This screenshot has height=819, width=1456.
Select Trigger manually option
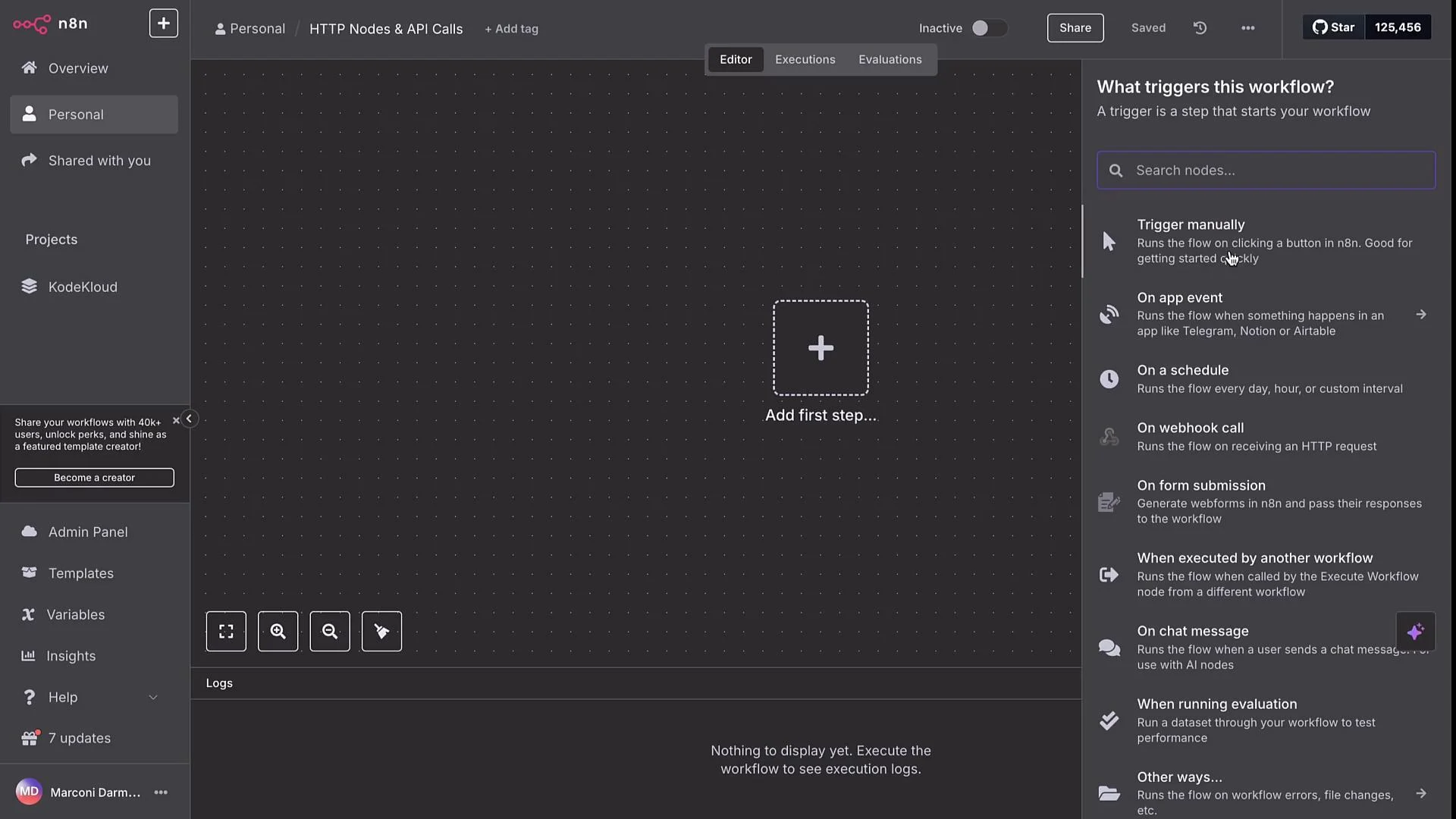[x=1266, y=241]
